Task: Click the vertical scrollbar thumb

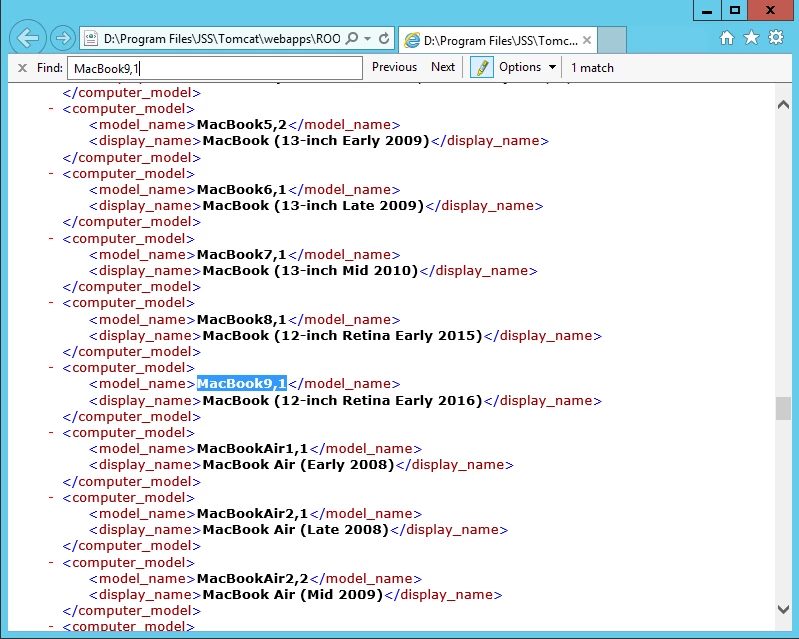Action: (783, 409)
